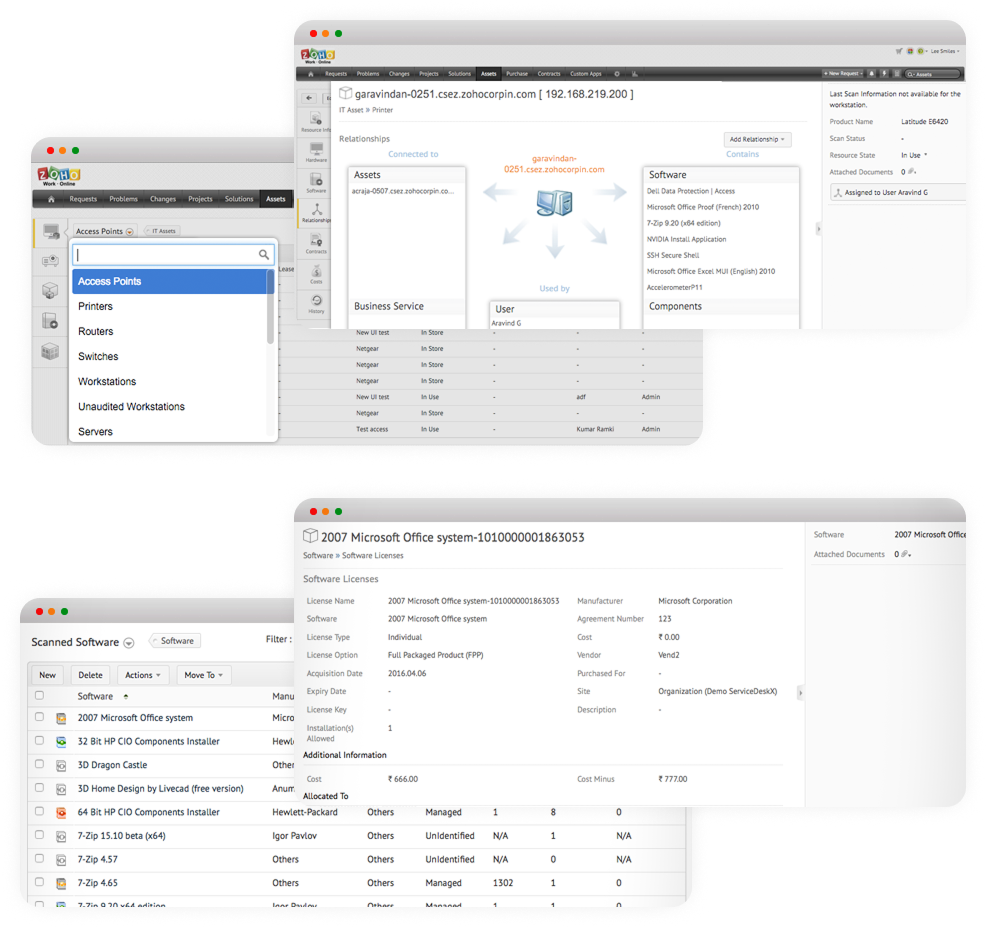986x927 pixels.
Task: Expand the Add Relationship dropdown
Action: [757, 139]
